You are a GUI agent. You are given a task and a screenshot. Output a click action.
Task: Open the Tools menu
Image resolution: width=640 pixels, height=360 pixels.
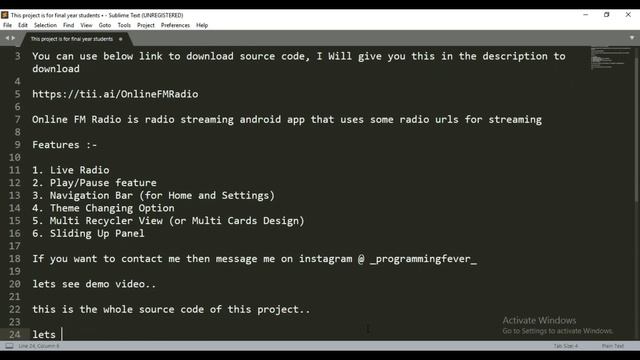point(124,25)
